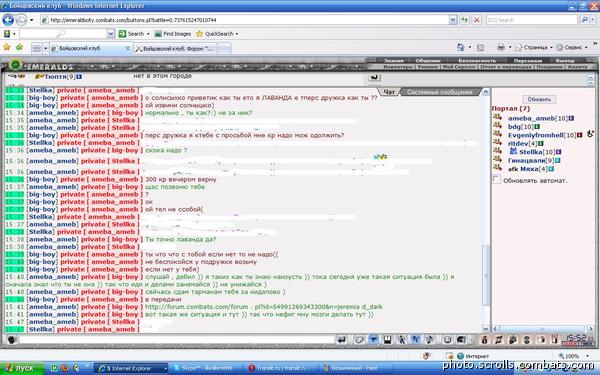Screen dimensions: 600x375
Task: Toggle the Обновлять автомат. checkbox
Action: pyautogui.click(x=497, y=179)
